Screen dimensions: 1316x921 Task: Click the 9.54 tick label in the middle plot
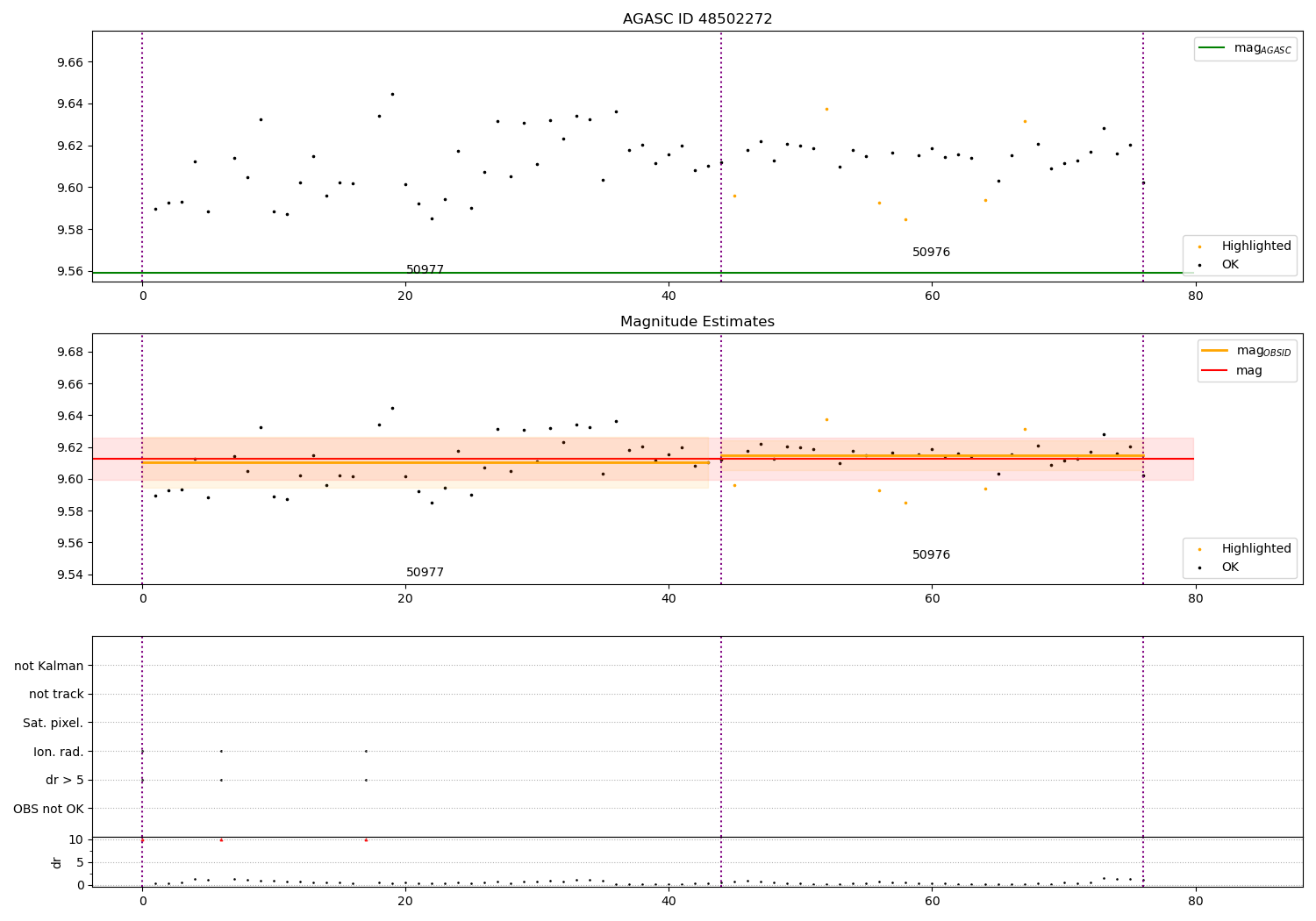point(70,575)
